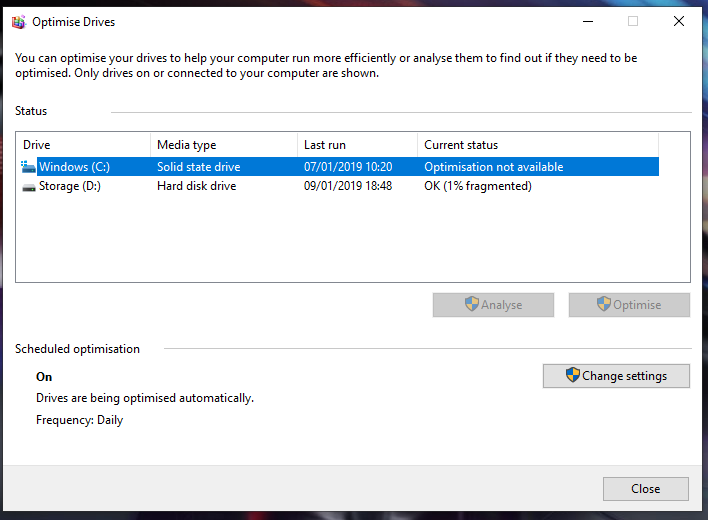Click the '09/01/2019 18:48' last run cell
The height and width of the screenshot is (520, 708).
click(x=348, y=186)
